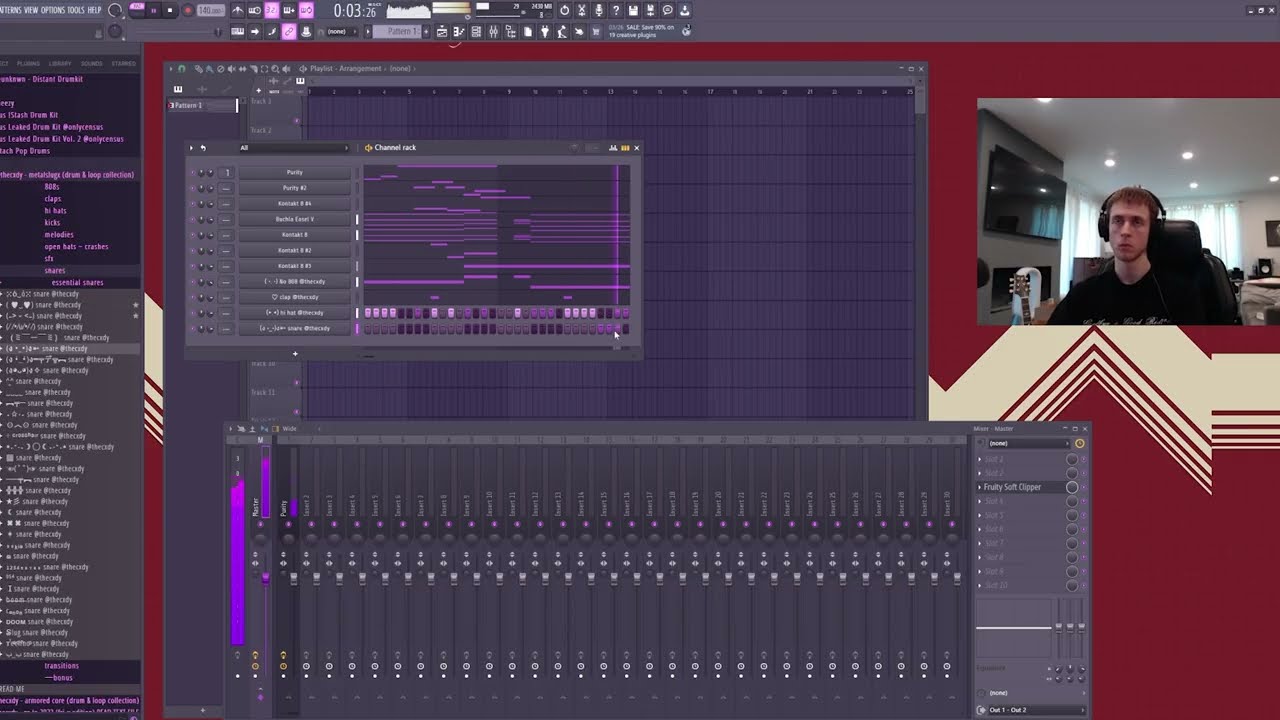Mute the snare @thecxdy channel LED

coord(193,328)
